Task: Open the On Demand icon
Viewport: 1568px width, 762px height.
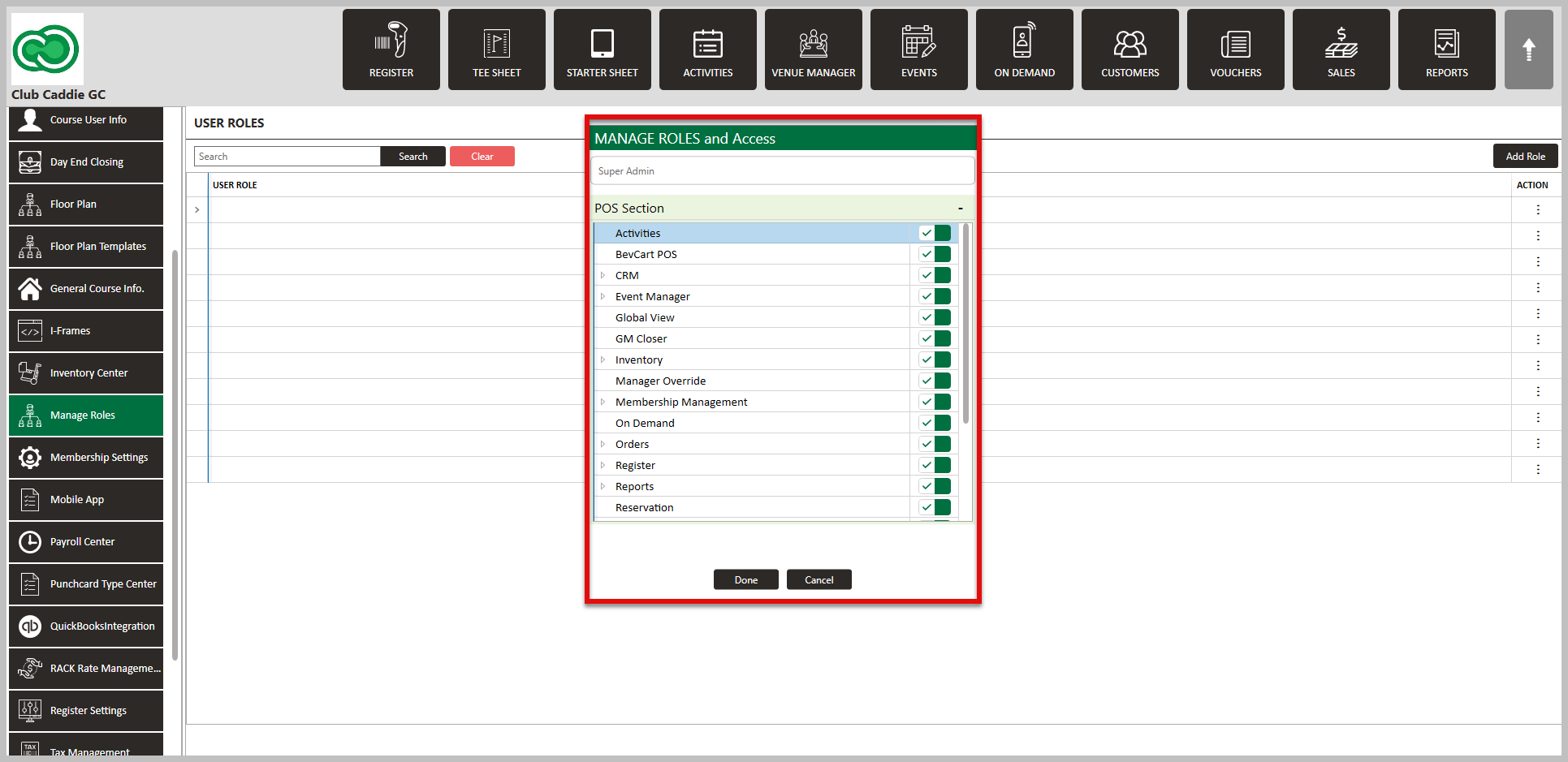Action: click(x=1025, y=50)
